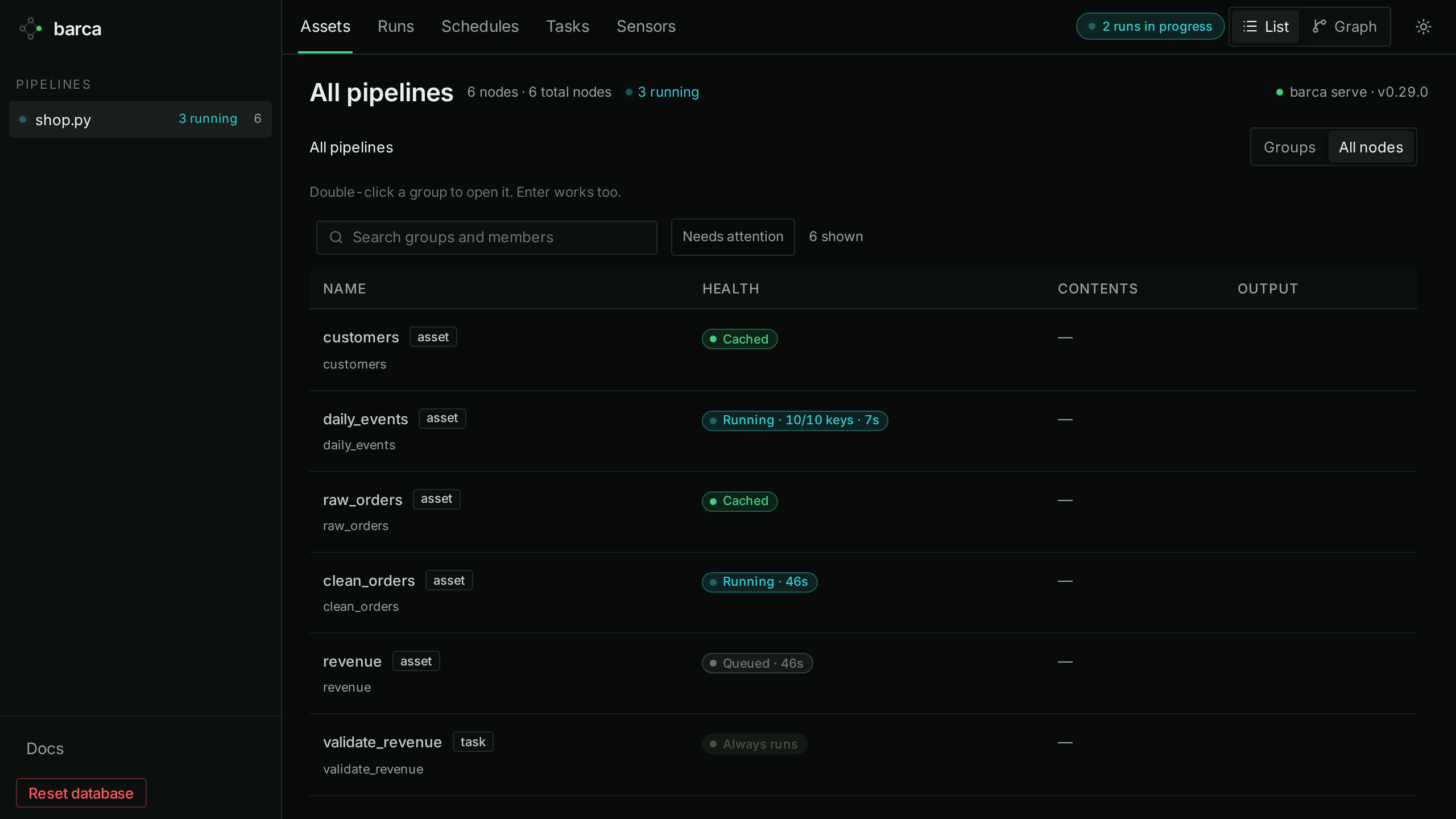This screenshot has width=1456, height=819.
Task: Click the Queued 46s badge for revenue
Action: click(x=757, y=663)
